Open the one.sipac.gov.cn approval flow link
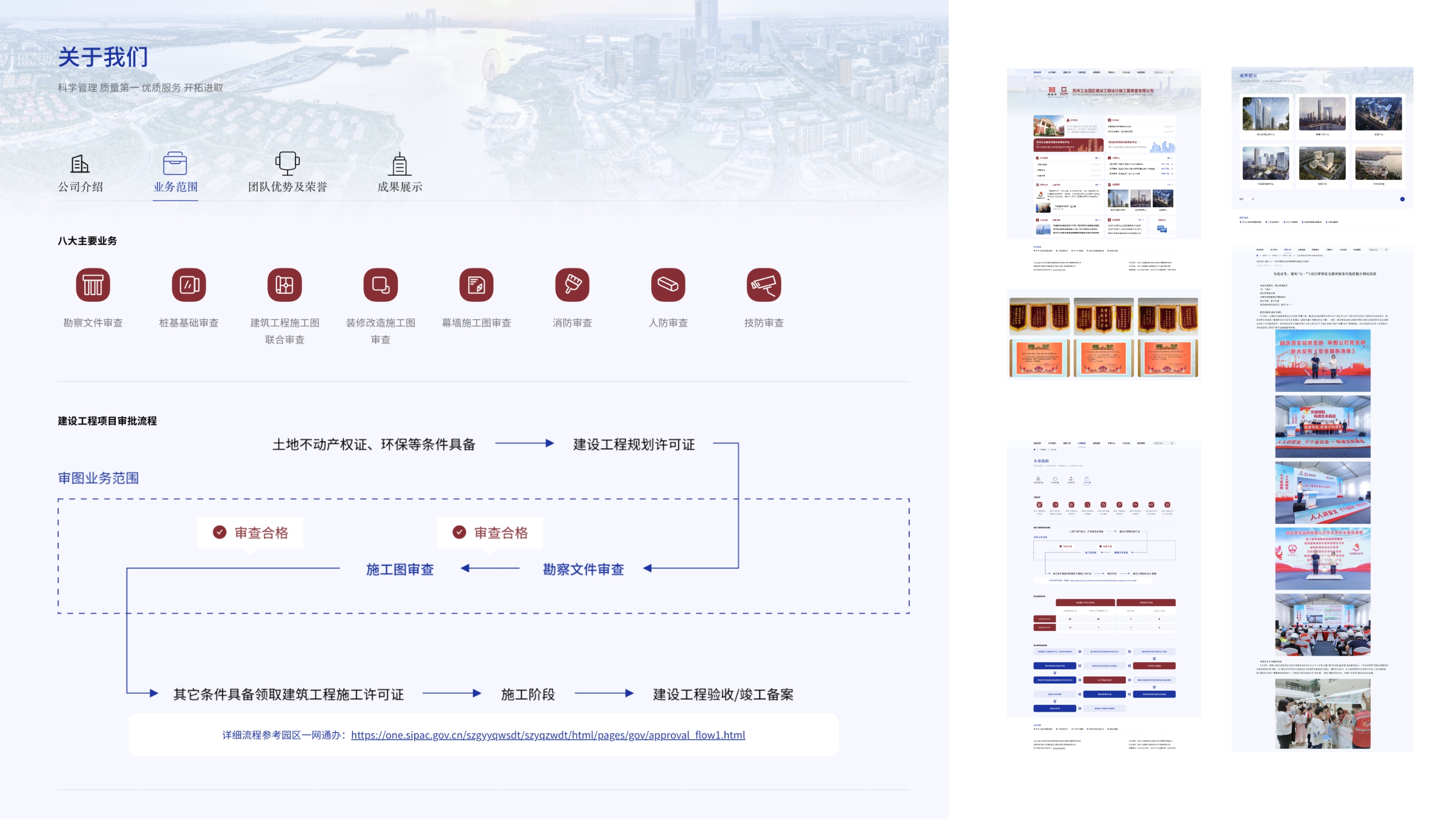This screenshot has width=1456, height=819. 548,735
